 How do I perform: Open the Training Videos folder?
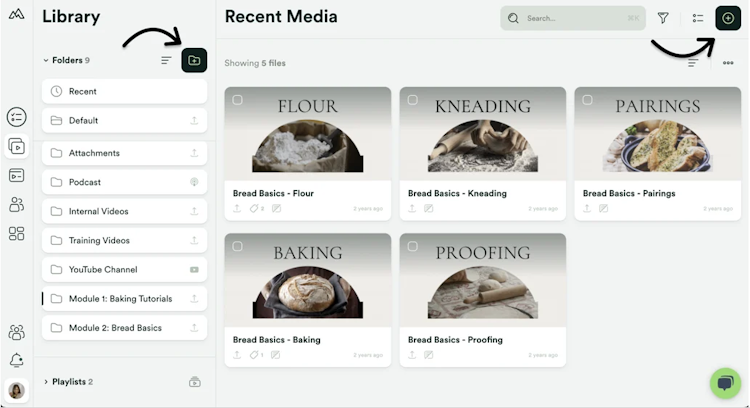click(124, 240)
